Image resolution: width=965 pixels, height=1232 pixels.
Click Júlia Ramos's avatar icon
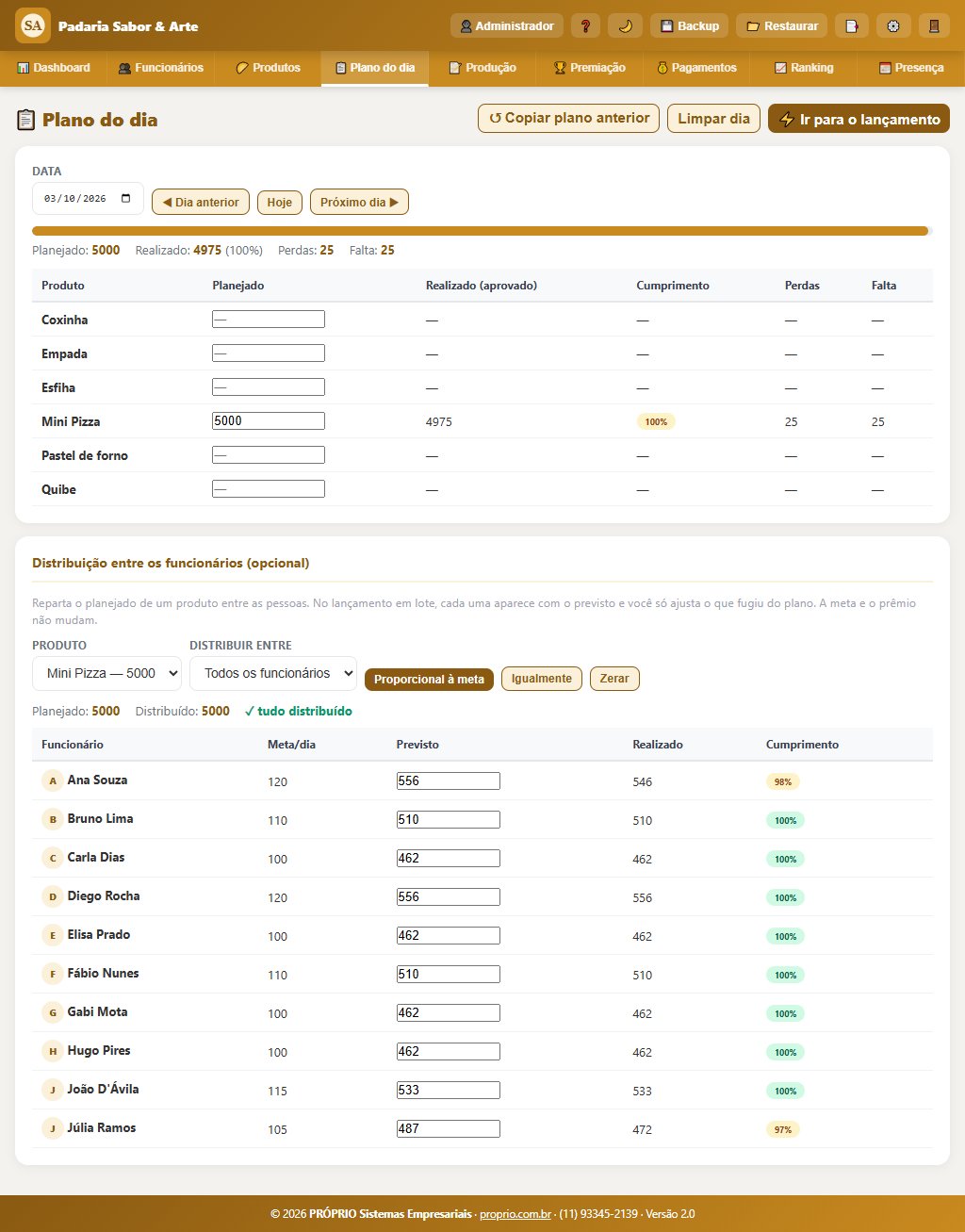[53, 1128]
